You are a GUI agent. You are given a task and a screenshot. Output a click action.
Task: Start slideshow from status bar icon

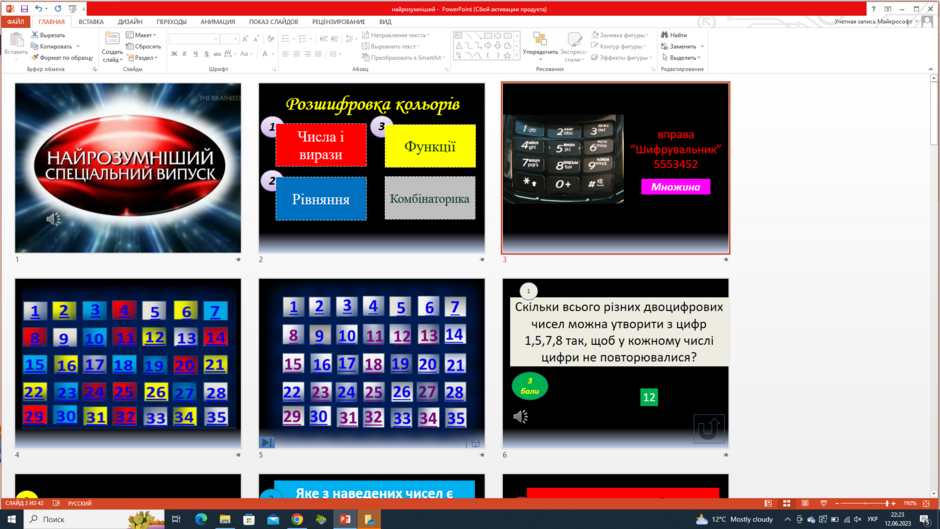coord(824,503)
